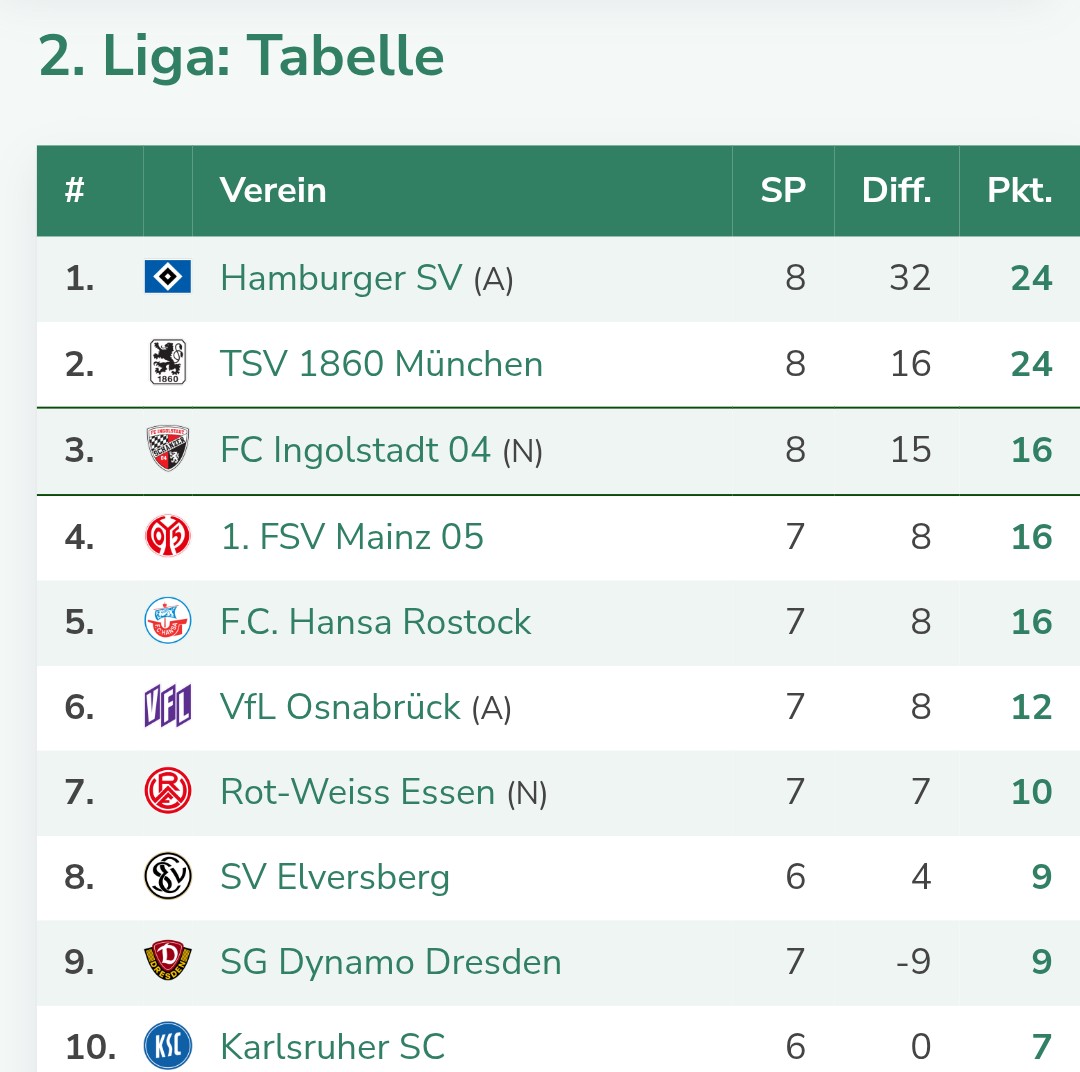This screenshot has height=1072, width=1080.
Task: Open the TSV 1860 München link
Action: tap(381, 363)
